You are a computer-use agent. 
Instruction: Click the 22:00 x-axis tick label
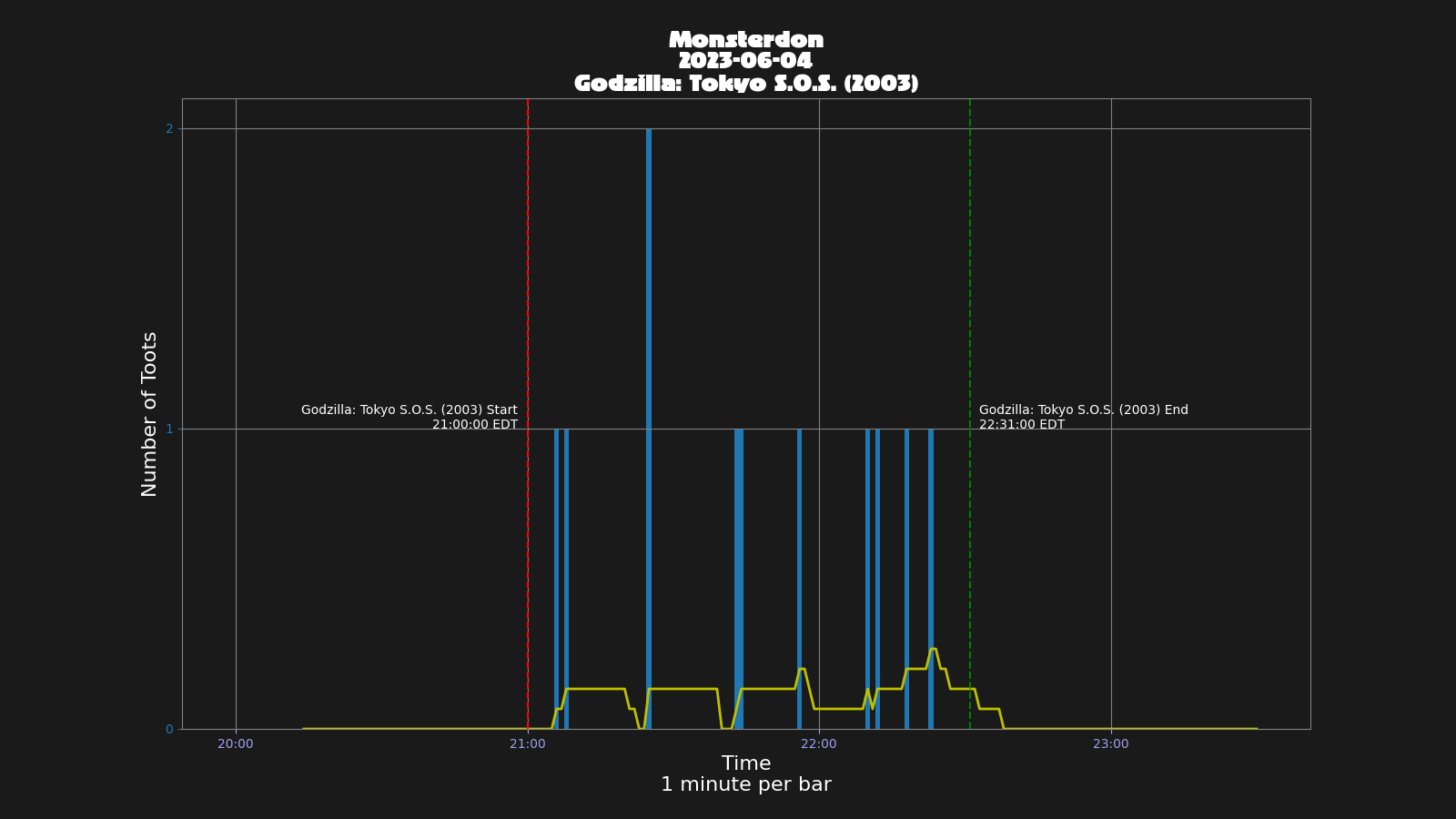(819, 744)
